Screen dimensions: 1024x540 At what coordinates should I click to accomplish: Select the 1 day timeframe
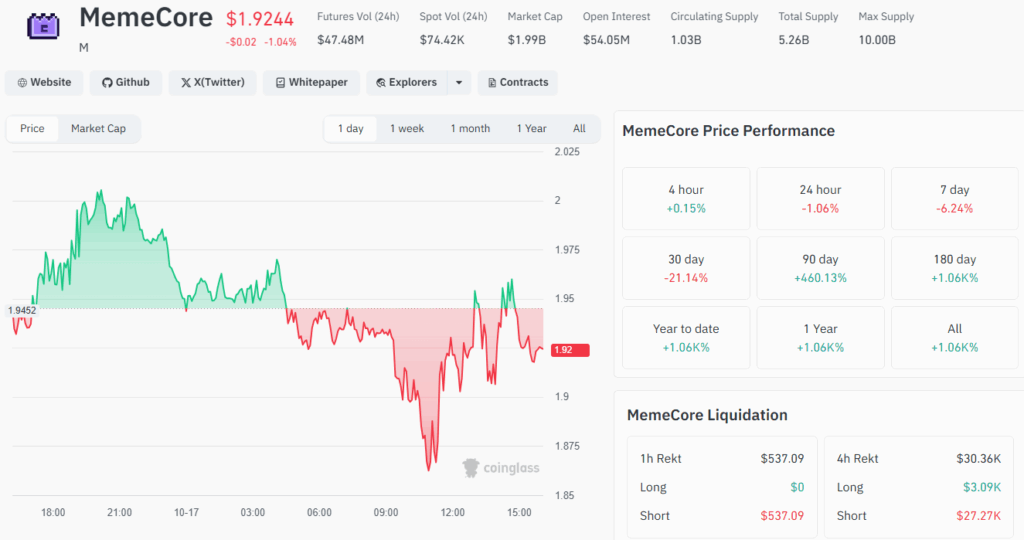pyautogui.click(x=351, y=129)
